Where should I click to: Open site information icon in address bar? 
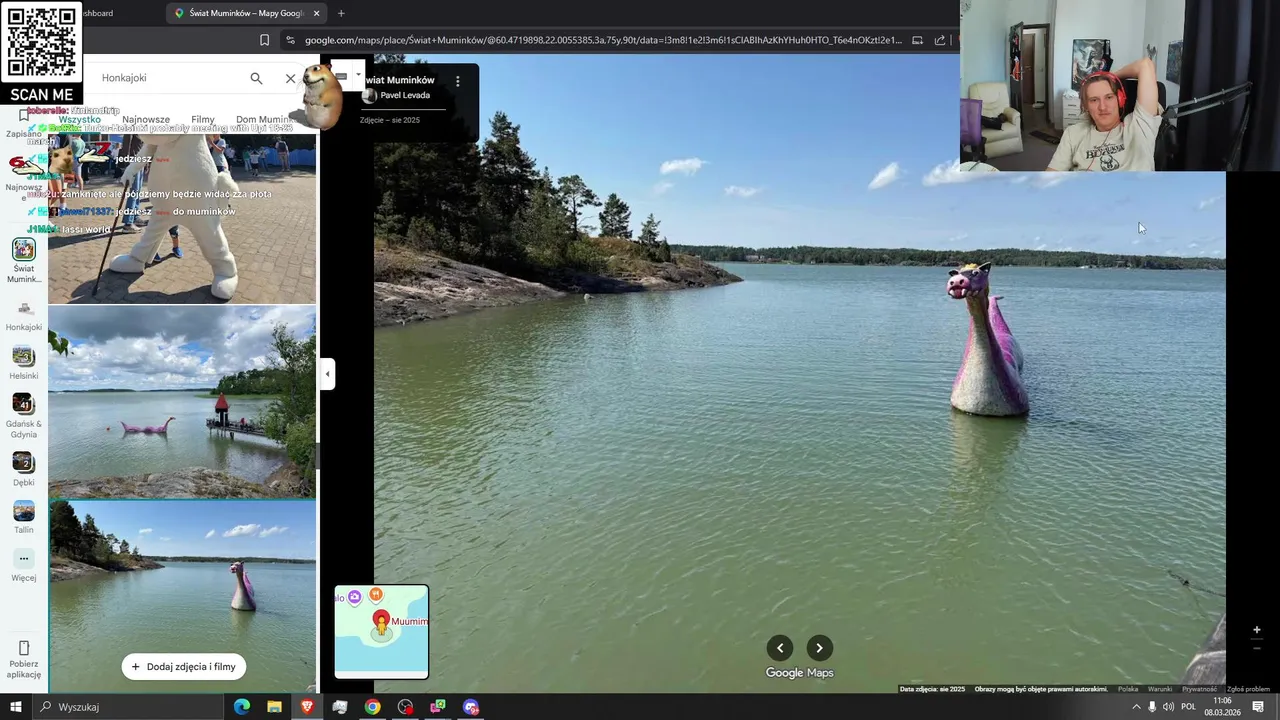point(290,40)
